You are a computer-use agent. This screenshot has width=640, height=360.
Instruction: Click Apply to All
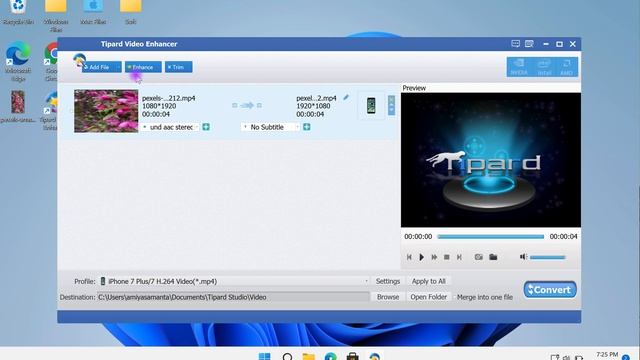(x=429, y=281)
